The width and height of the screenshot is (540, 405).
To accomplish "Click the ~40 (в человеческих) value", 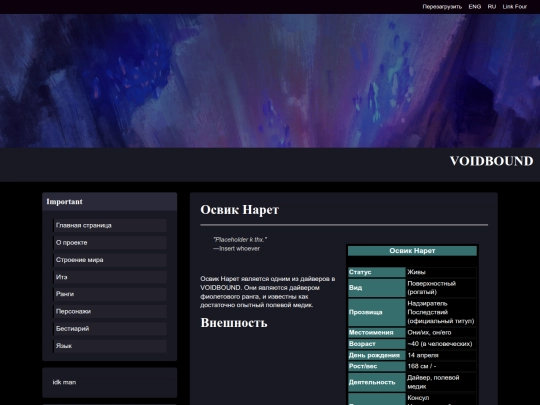I will click(441, 344).
